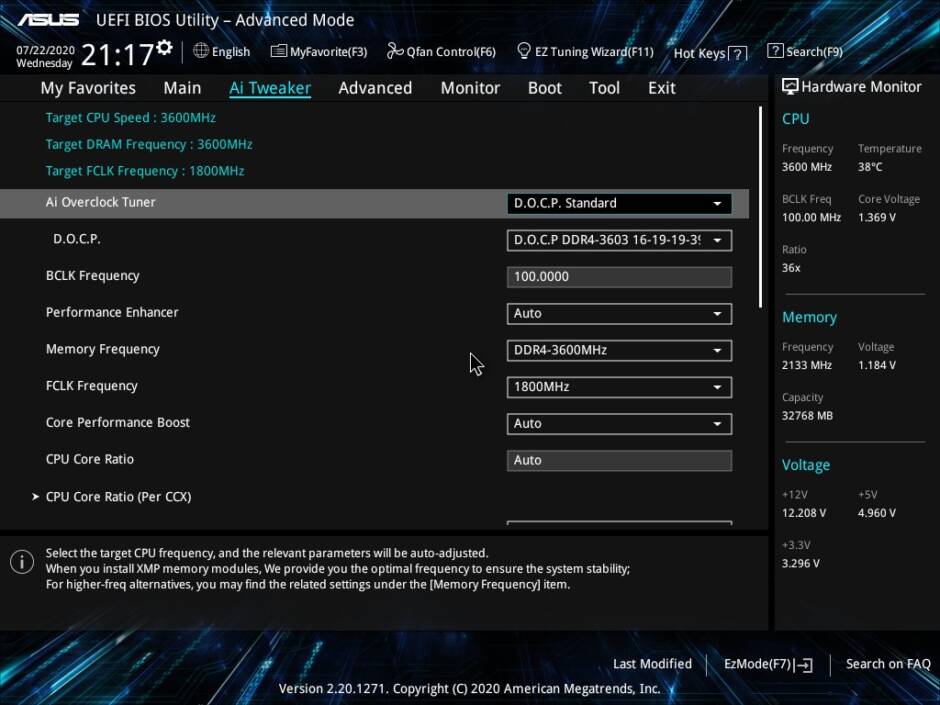Click the +3.3V reading 3.296 V
The width and height of the screenshot is (940, 705).
coord(800,564)
